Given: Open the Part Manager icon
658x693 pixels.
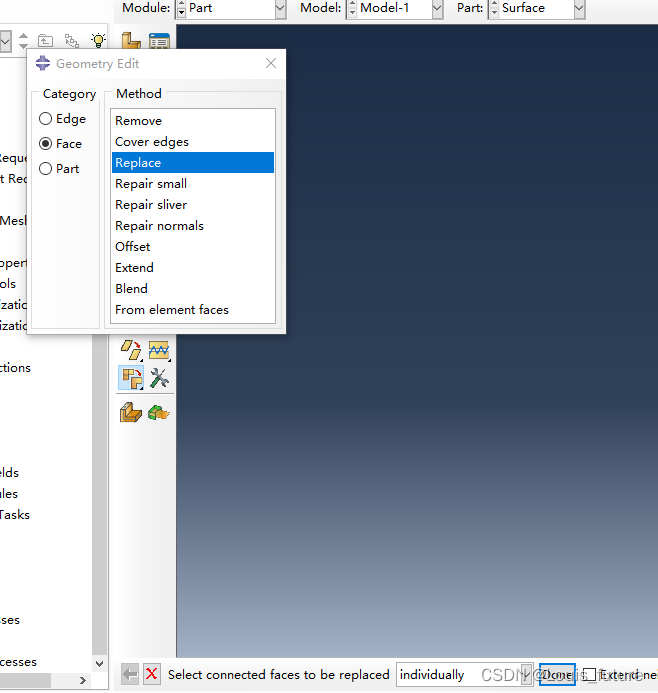Looking at the screenshot, I should click(x=158, y=41).
